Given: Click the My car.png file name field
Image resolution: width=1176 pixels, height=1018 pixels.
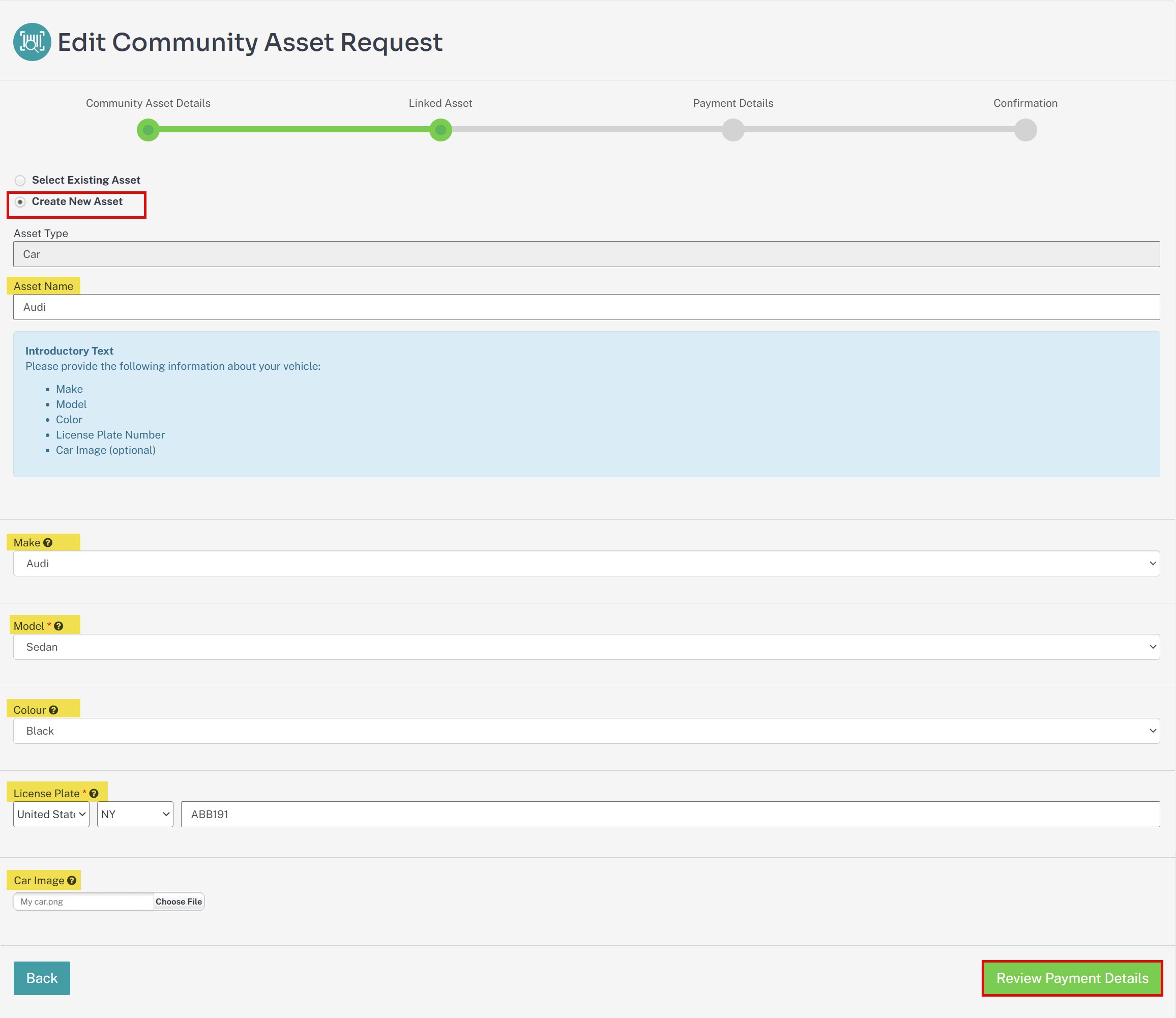Looking at the screenshot, I should [83, 901].
